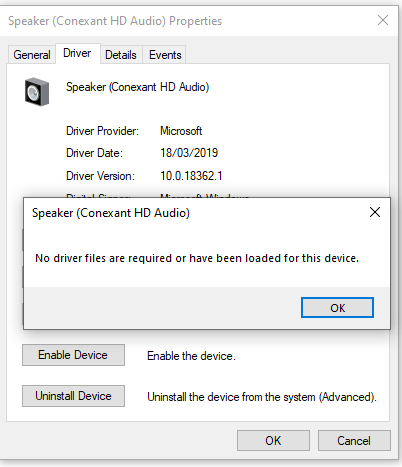Cancel the Properties dialog
Image resolution: width=402 pixels, height=467 pixels.
tap(354, 441)
